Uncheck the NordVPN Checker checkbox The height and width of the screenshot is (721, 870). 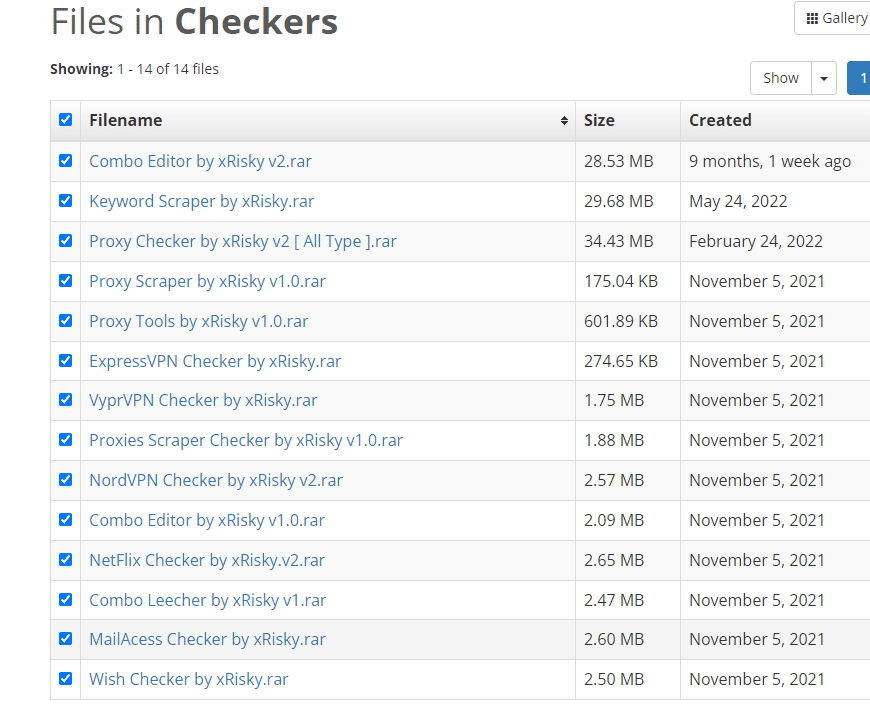tap(66, 480)
